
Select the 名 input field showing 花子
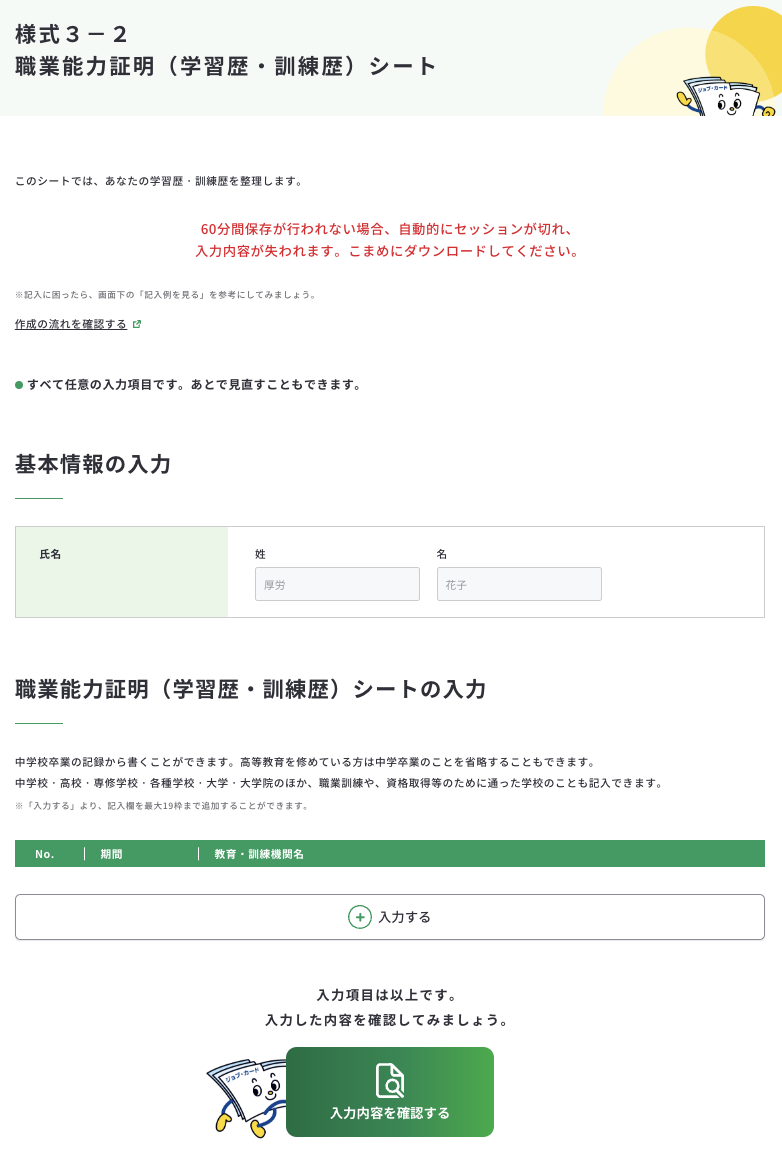519,583
